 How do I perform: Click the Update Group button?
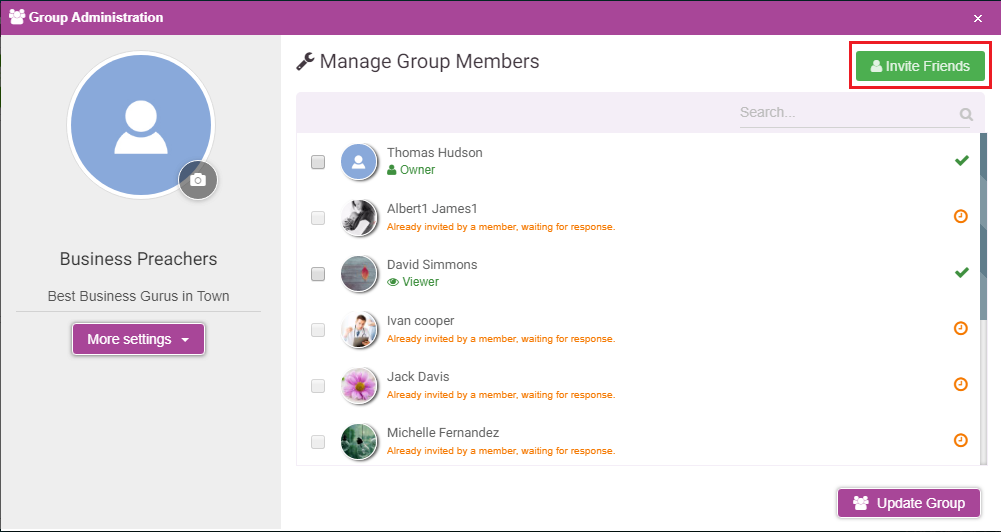point(909,503)
